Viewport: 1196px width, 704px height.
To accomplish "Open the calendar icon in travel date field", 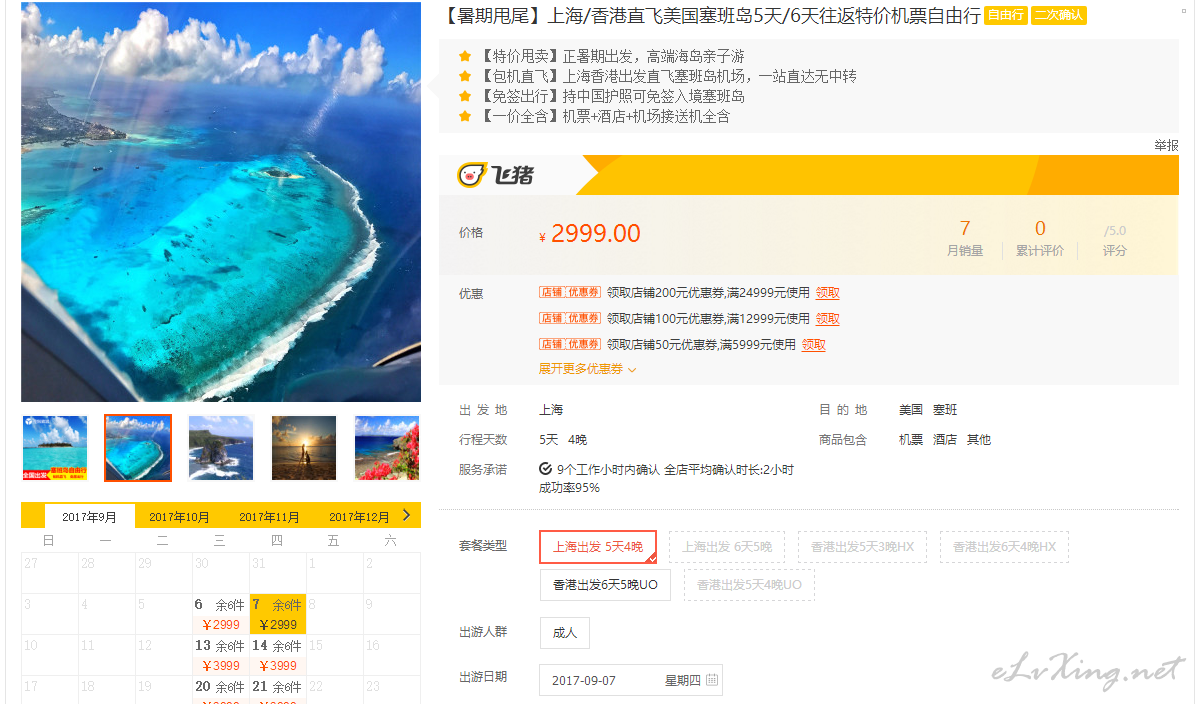I will (x=712, y=680).
